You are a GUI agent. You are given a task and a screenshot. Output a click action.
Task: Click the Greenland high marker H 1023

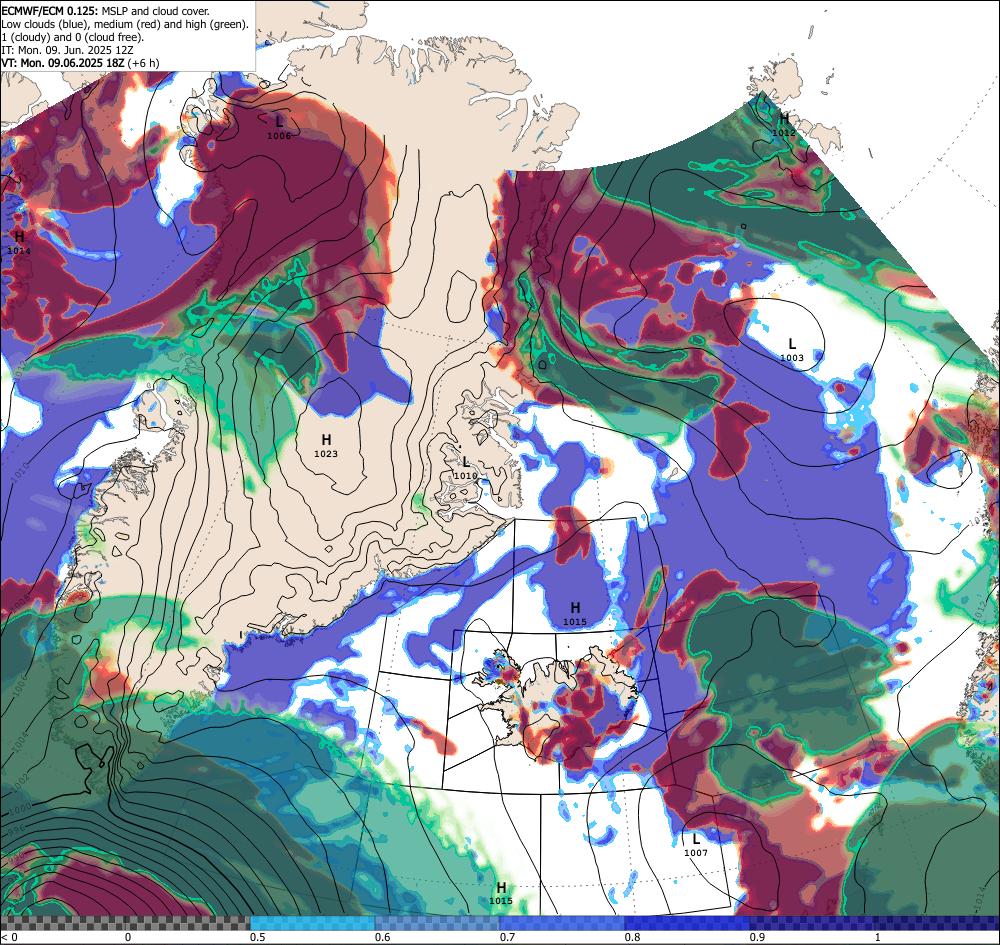click(326, 445)
